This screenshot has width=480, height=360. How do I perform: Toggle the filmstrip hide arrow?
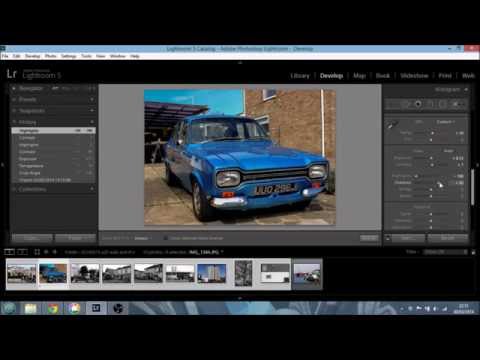(x=240, y=298)
